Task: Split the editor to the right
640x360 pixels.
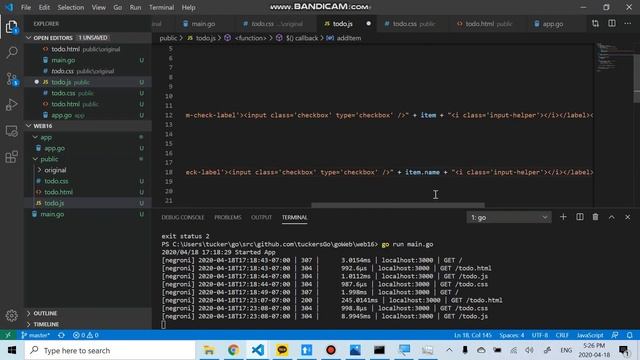Action: click(611, 24)
